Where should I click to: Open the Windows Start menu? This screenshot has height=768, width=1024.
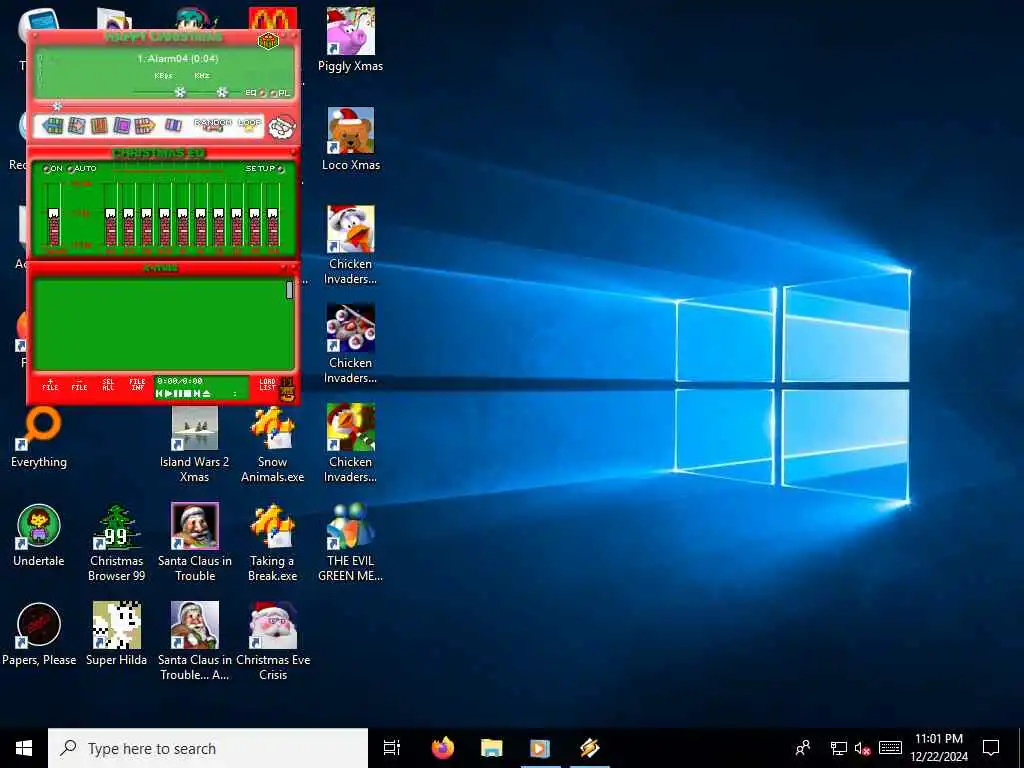click(24, 748)
